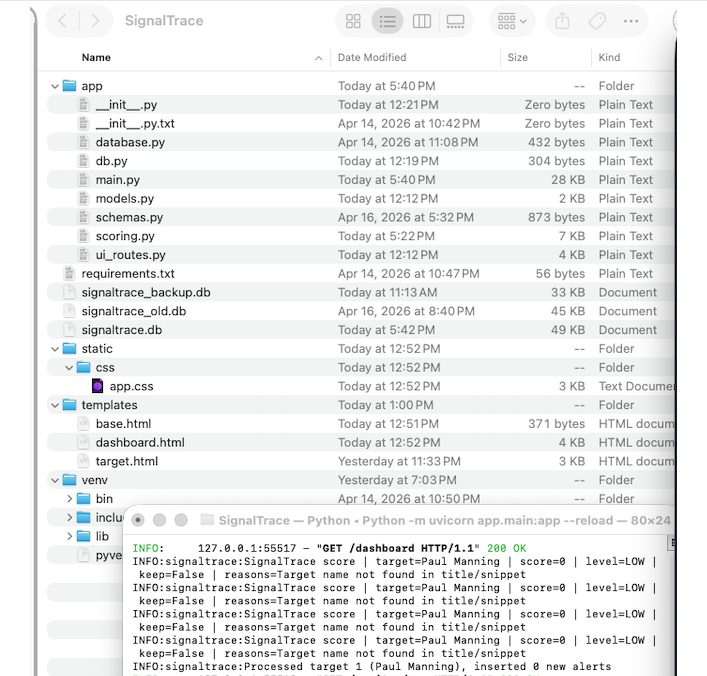
Task: Select the scoring.py file
Action: 360,236
